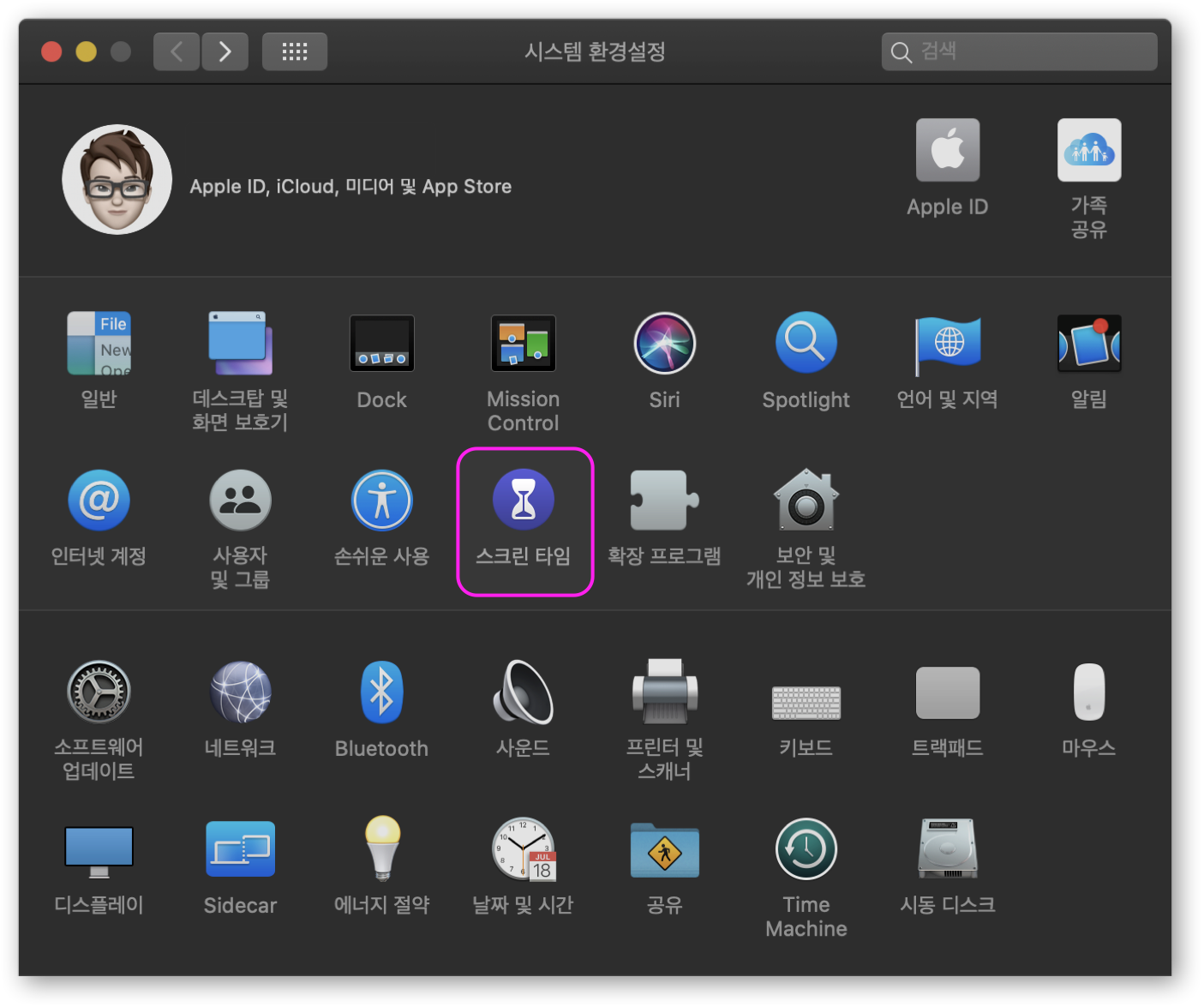This screenshot has height=1007, width=1204.
Task: Open 손쉬운 사용 (Accessibility) pane
Action: click(x=382, y=501)
